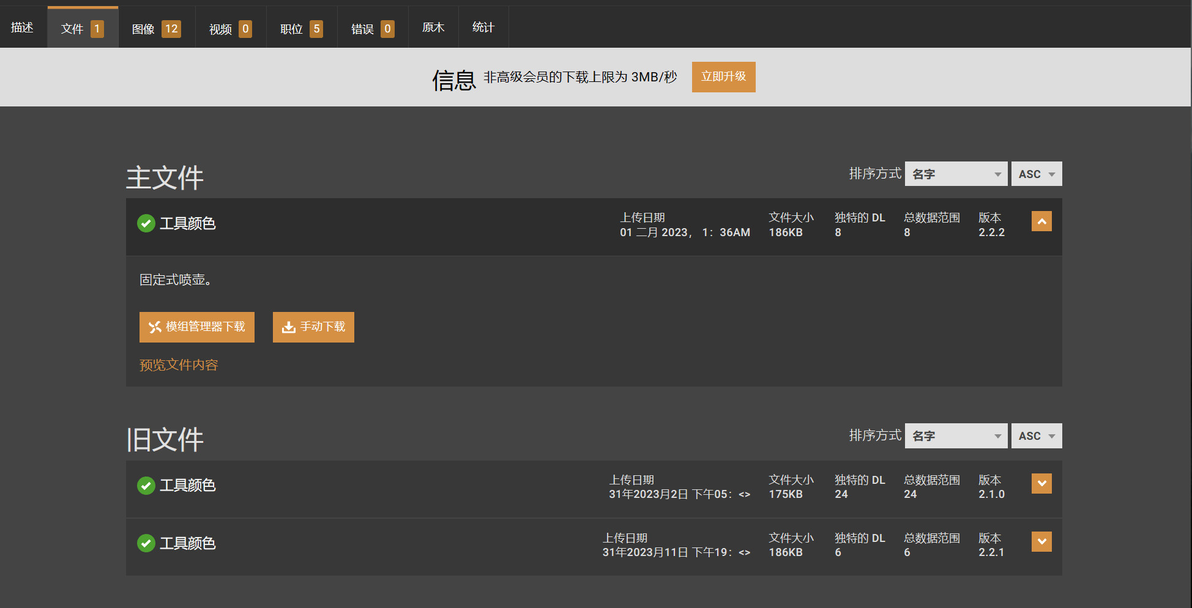Switch to the 文件 tab
This screenshot has height=608, width=1192.
[x=83, y=27]
